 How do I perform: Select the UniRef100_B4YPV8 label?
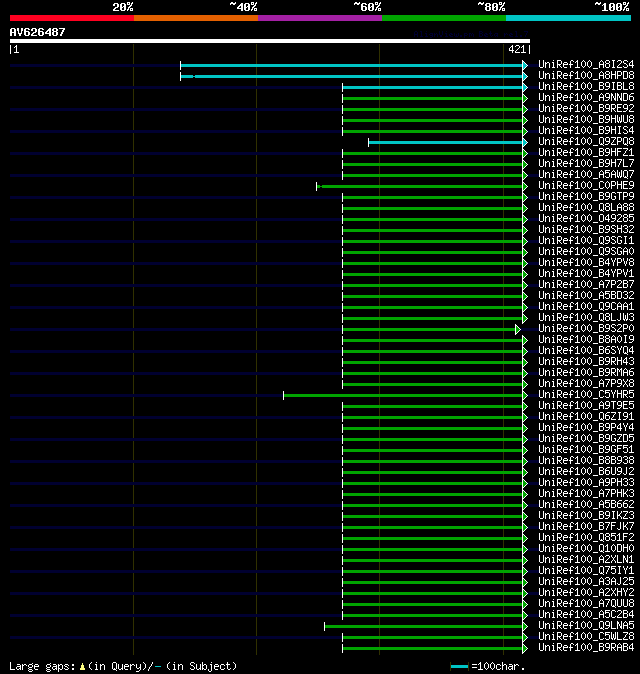coord(586,263)
